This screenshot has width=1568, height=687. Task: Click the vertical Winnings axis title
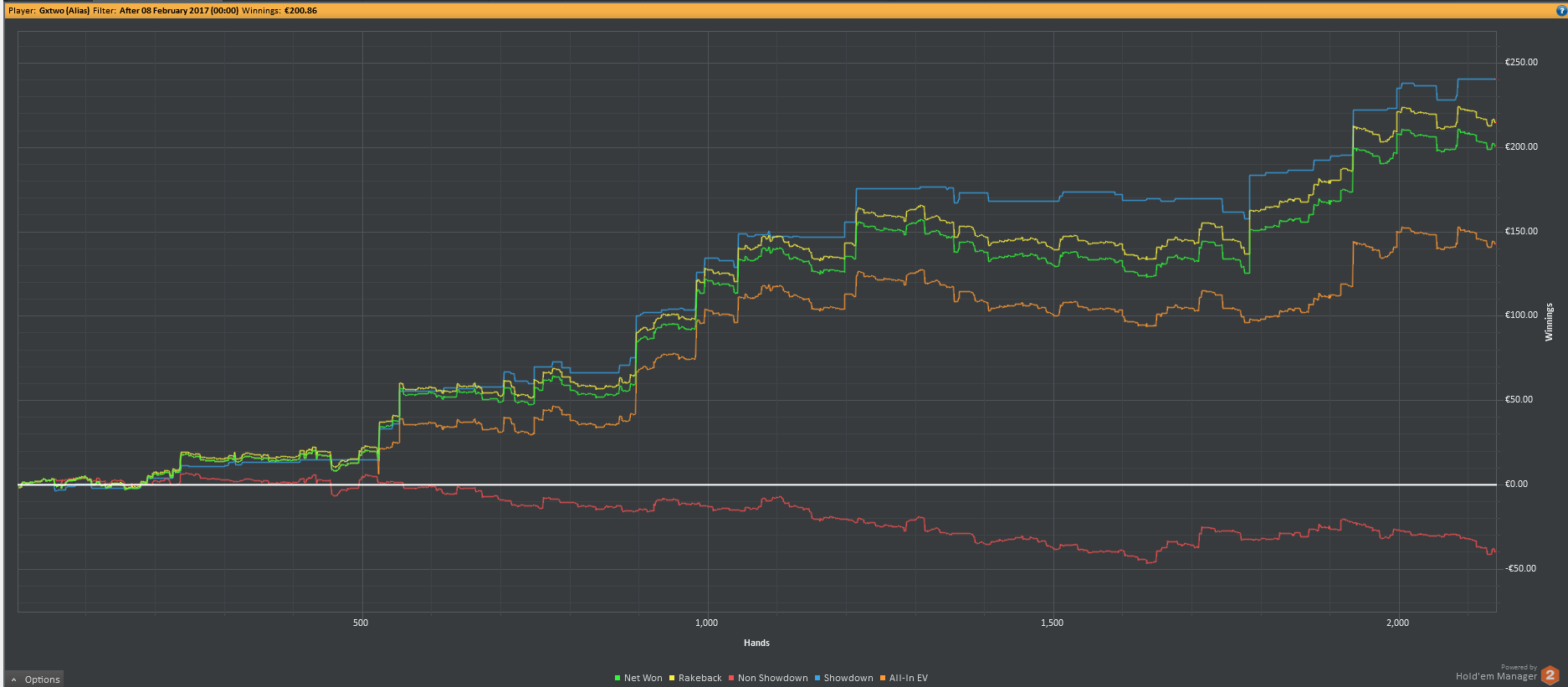point(1549,322)
